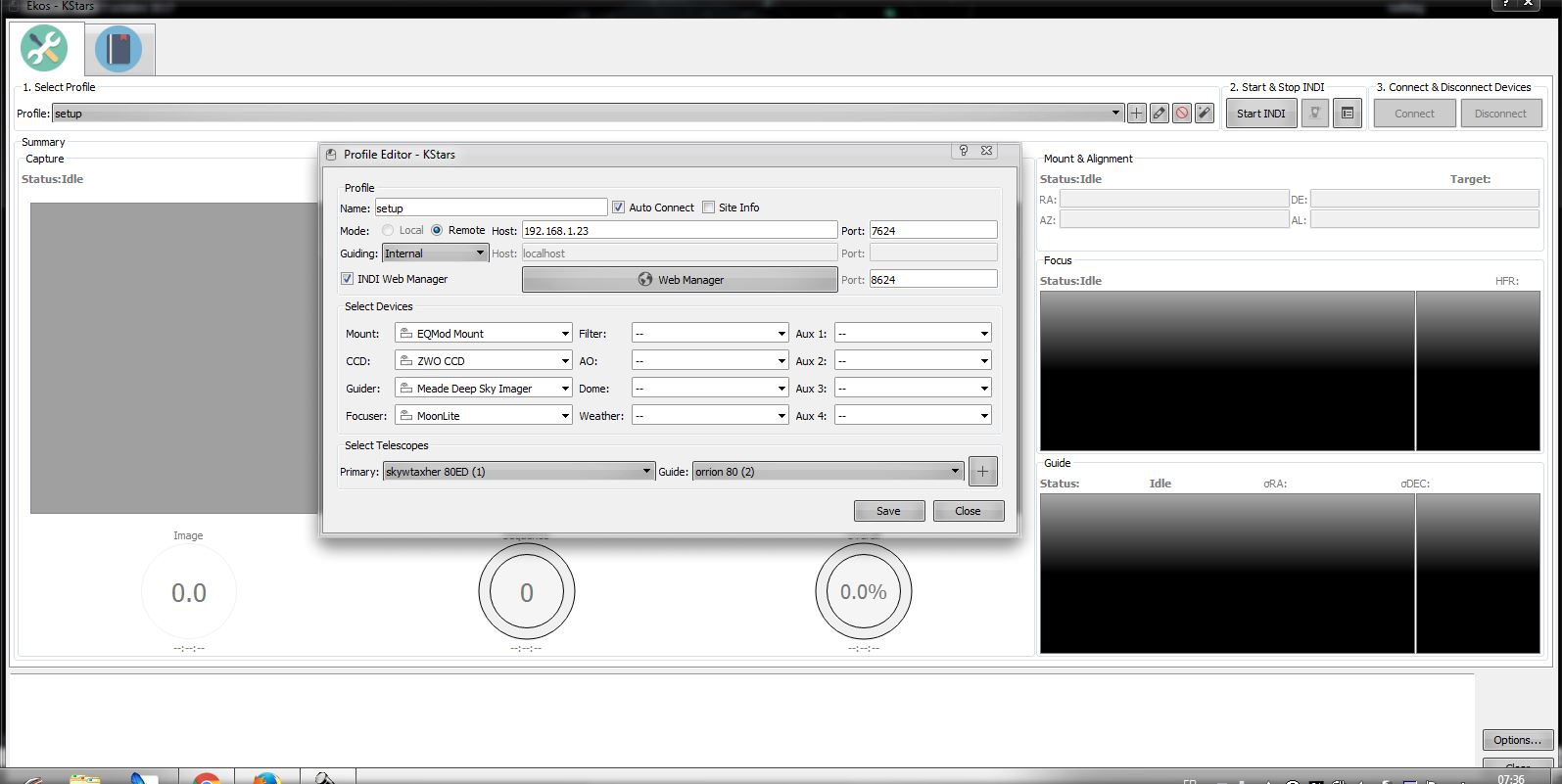Save the profile with the Save button
This screenshot has height=784, width=1562.
tap(889, 511)
